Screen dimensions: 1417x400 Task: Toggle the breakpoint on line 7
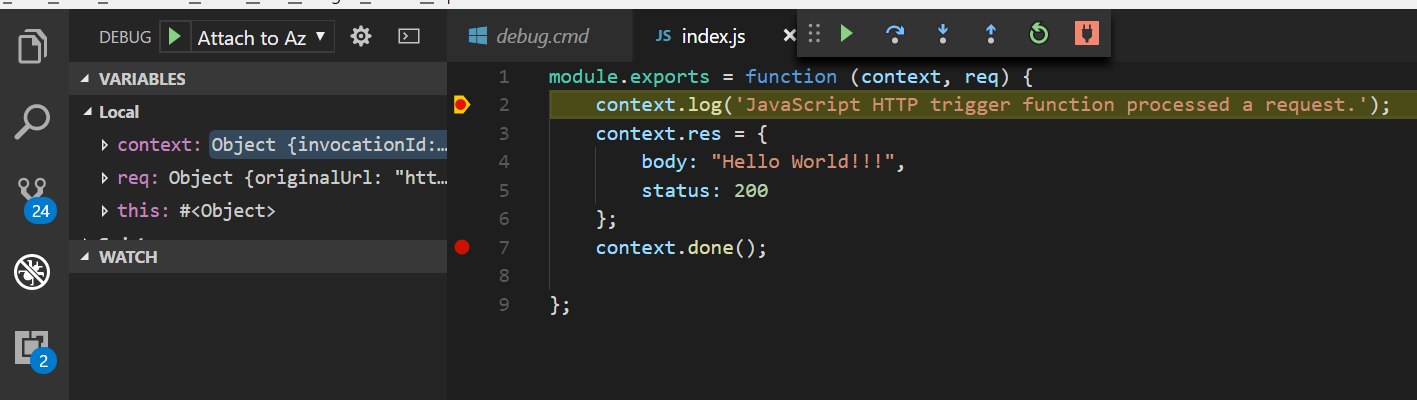(x=462, y=247)
